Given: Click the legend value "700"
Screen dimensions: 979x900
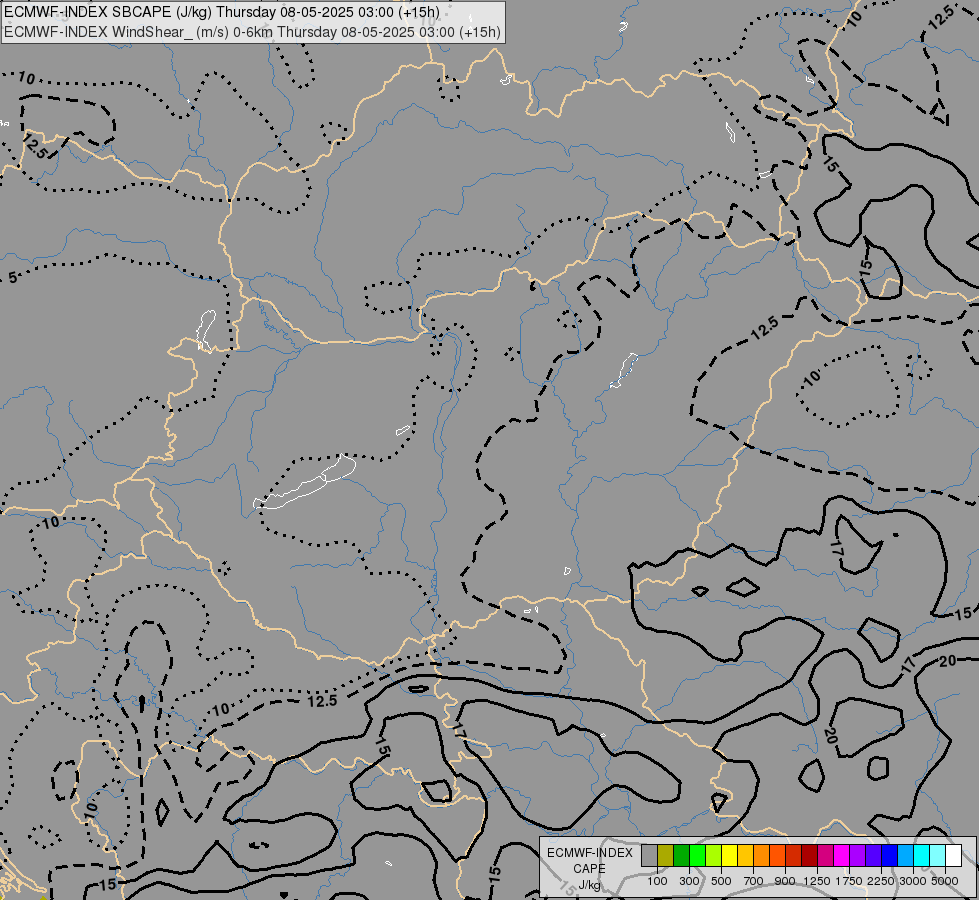Looking at the screenshot, I should tap(754, 881).
